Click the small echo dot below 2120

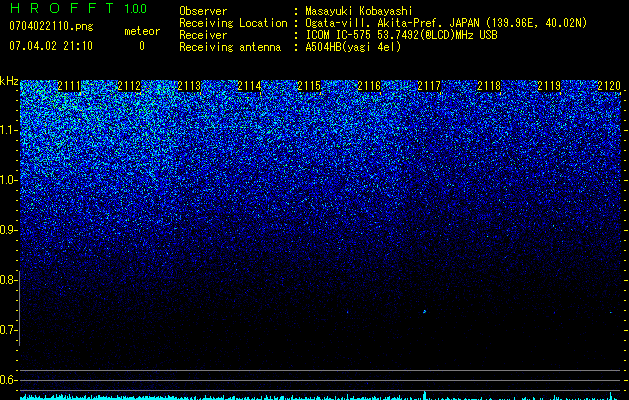[x=611, y=312]
